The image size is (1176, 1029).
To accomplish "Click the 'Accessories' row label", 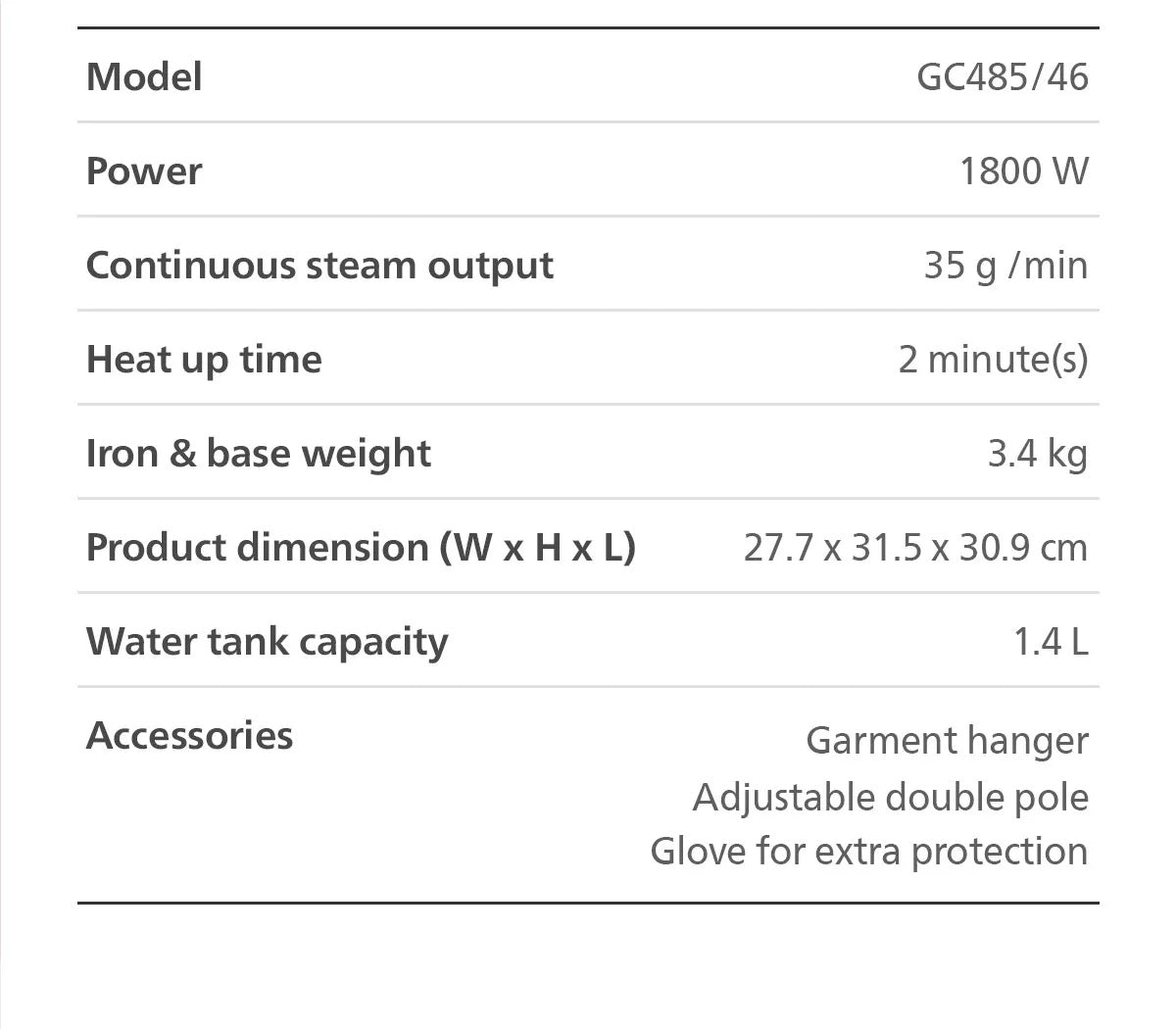I will coord(189,735).
